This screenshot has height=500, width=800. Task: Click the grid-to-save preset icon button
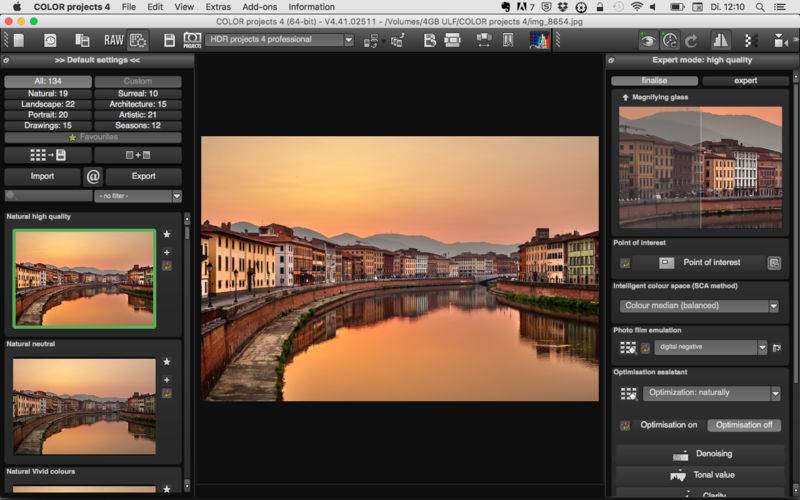coord(48,155)
